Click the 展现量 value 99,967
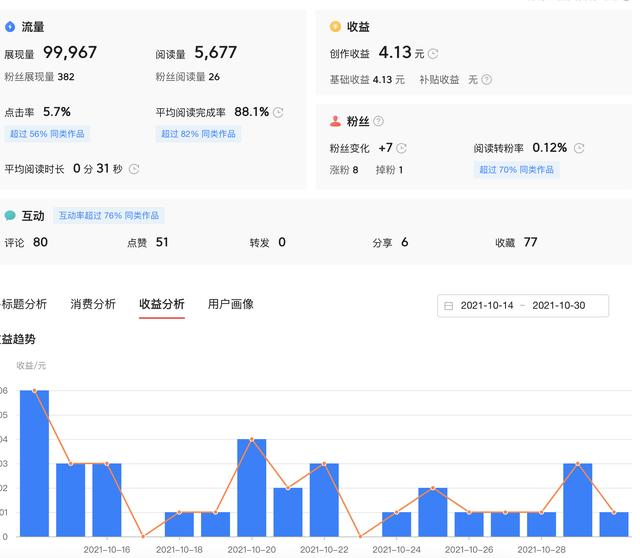This screenshot has width=640, height=558. pos(70,52)
